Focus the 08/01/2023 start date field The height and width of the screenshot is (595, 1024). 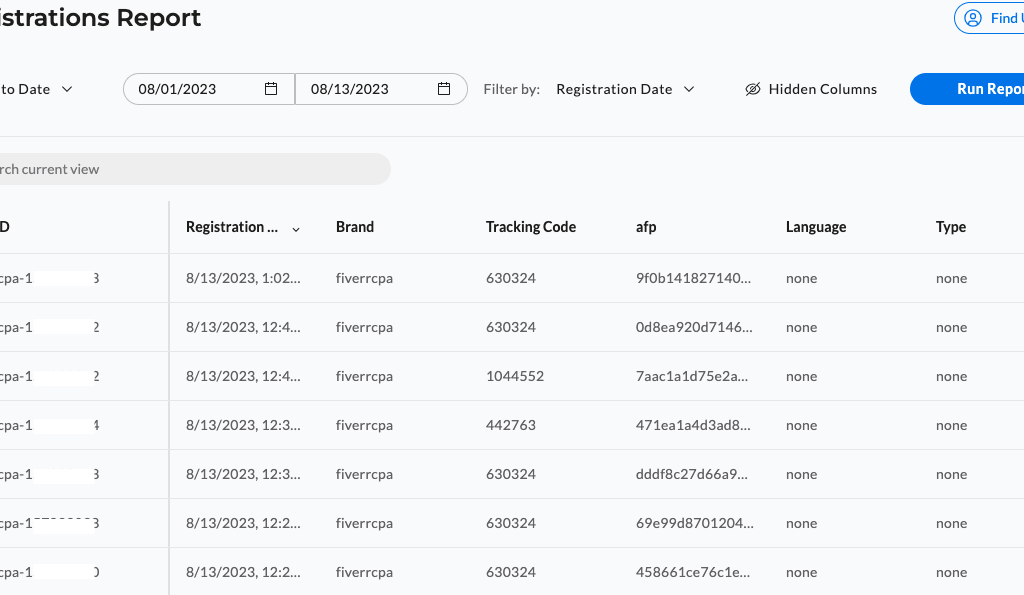pos(209,89)
